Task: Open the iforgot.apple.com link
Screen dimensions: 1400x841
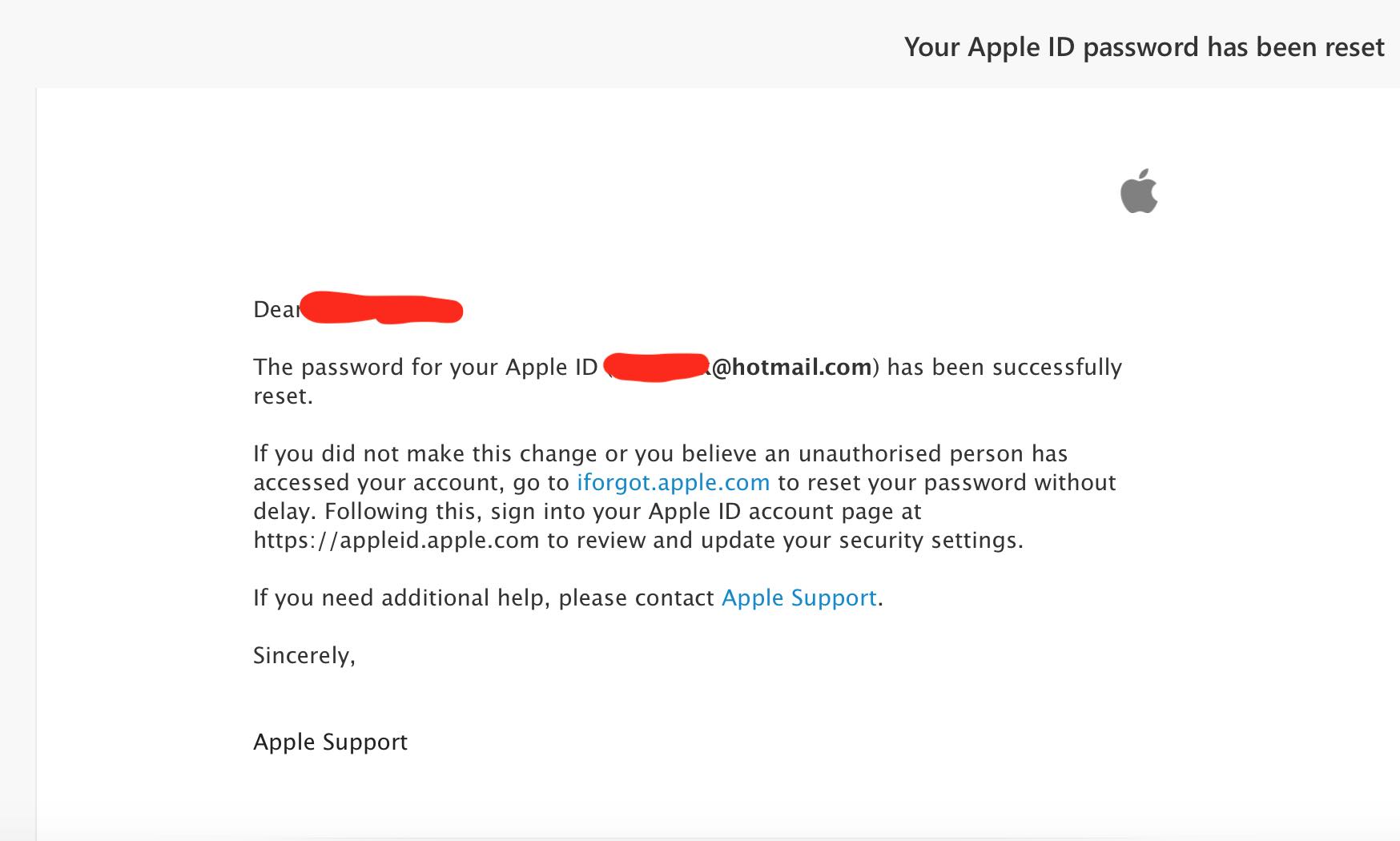Action: [x=673, y=482]
